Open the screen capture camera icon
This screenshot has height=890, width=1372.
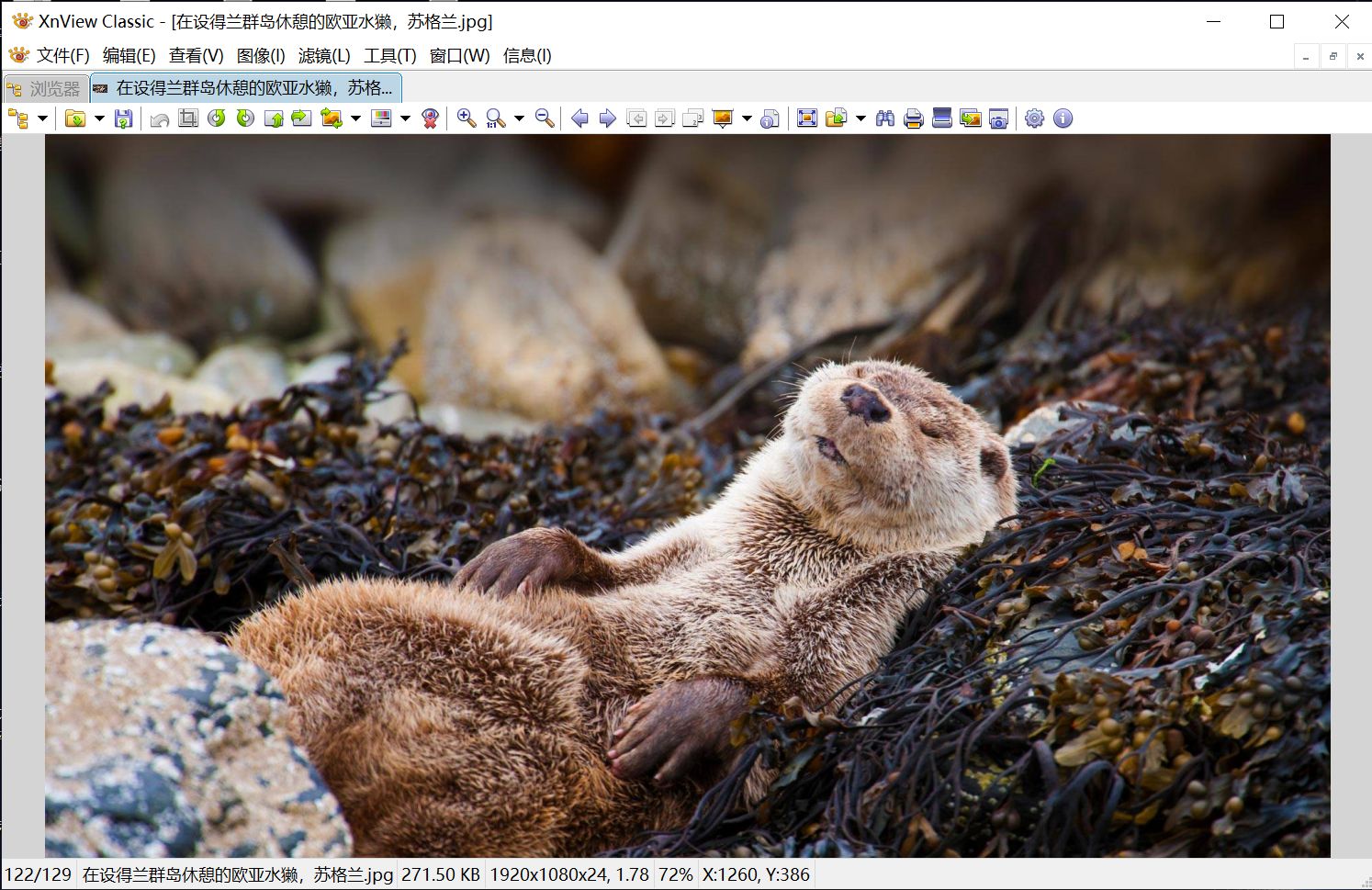coord(999,118)
